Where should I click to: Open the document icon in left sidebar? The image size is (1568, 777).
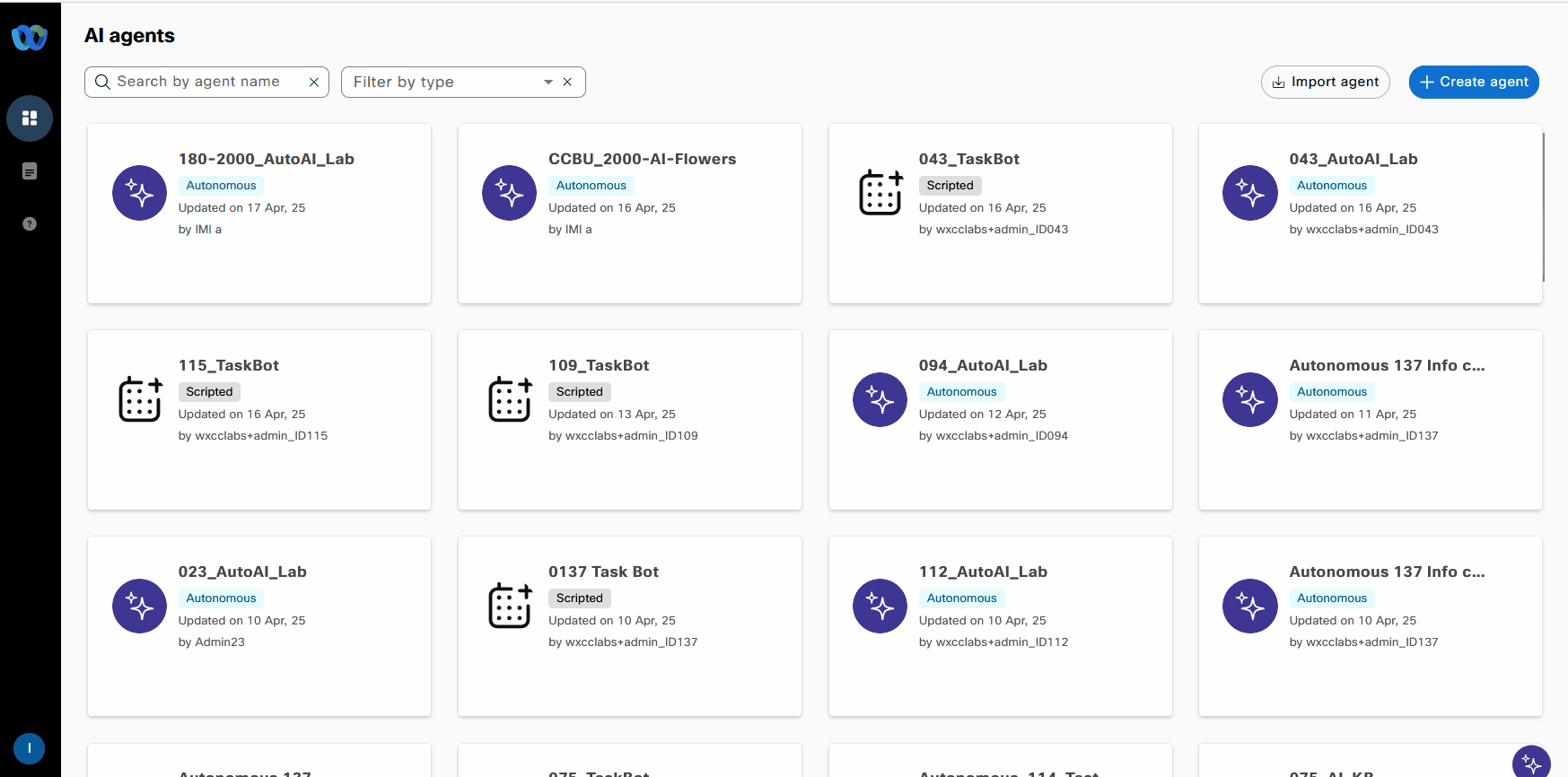click(x=30, y=171)
